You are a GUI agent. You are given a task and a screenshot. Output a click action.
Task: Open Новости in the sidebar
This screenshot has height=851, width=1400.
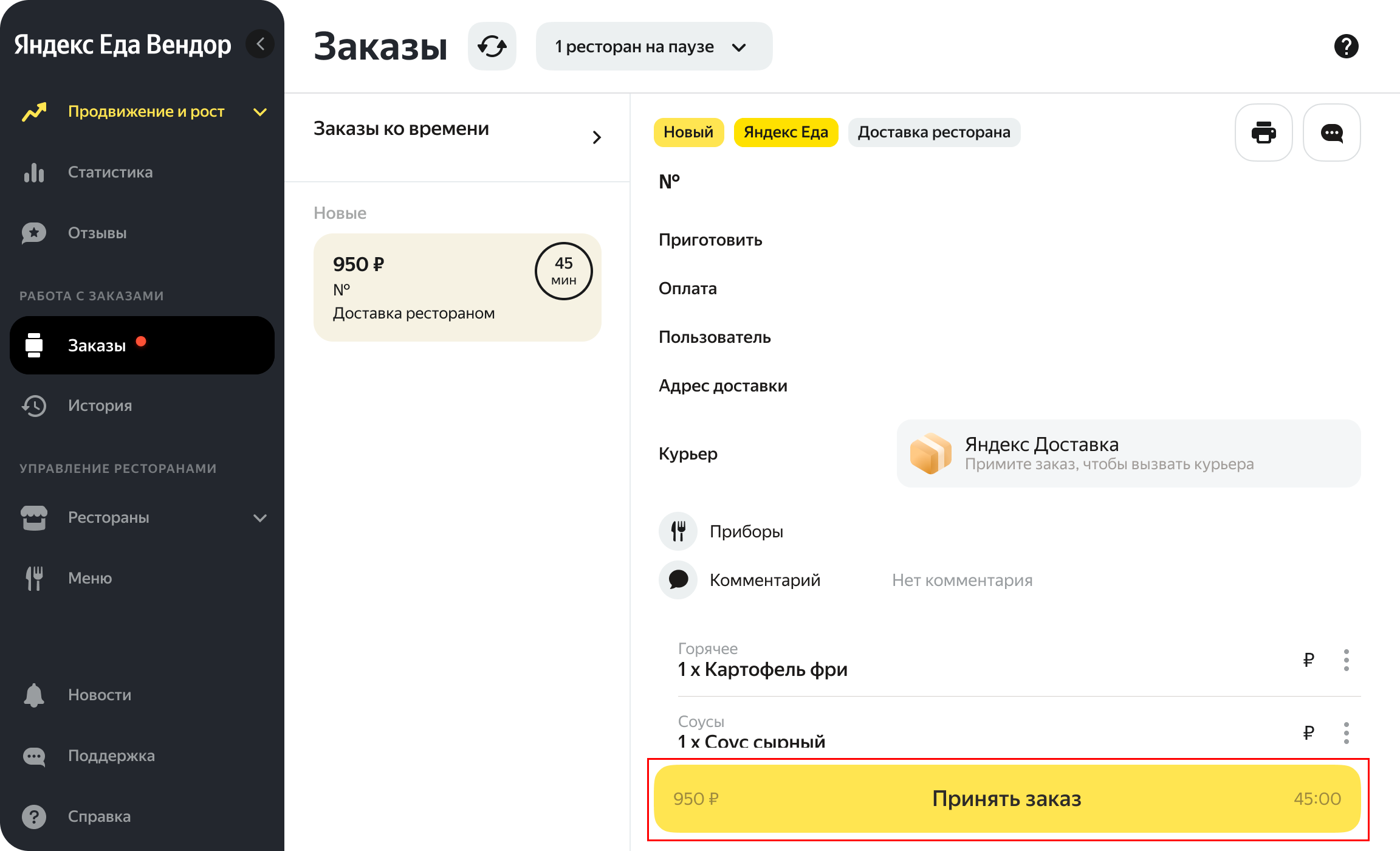[142, 695]
